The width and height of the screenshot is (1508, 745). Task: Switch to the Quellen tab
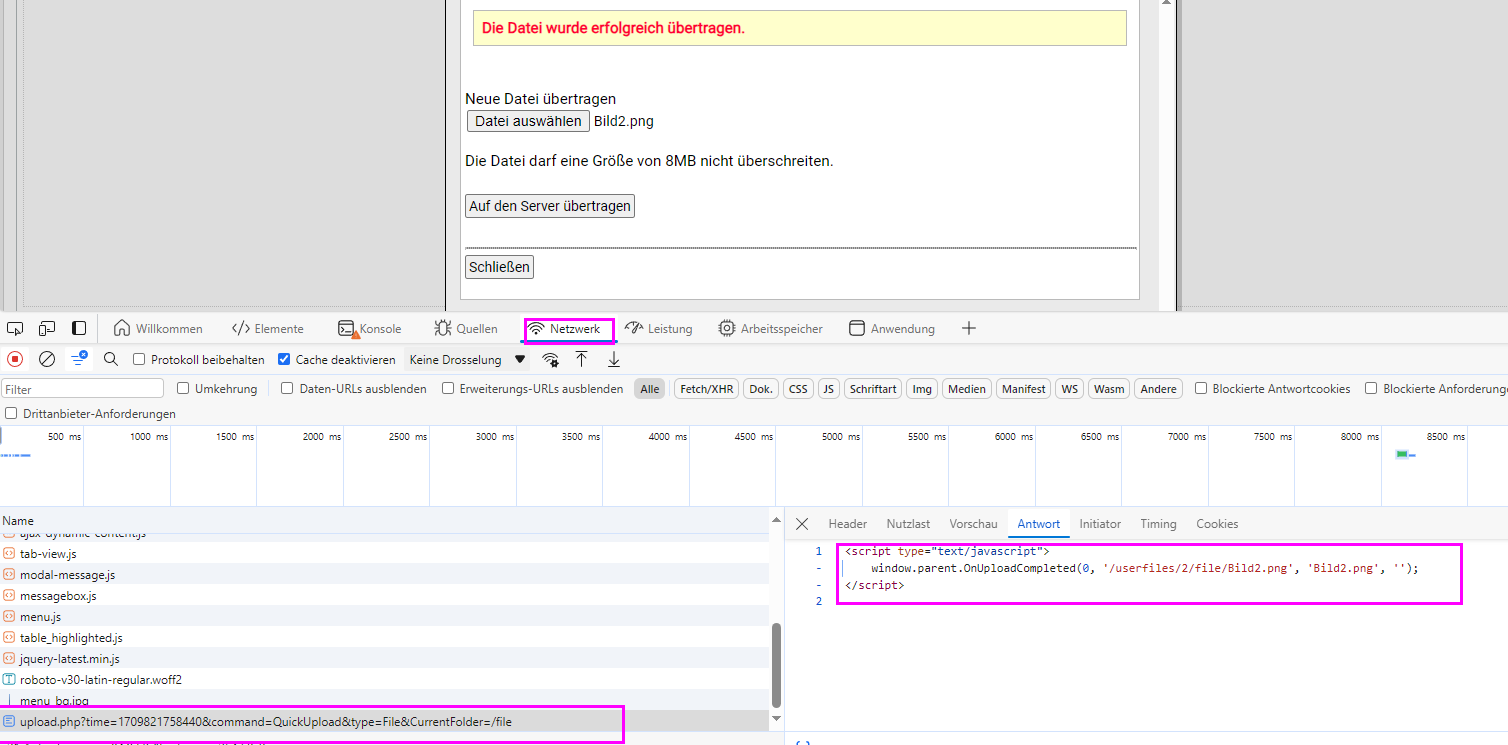[466, 328]
